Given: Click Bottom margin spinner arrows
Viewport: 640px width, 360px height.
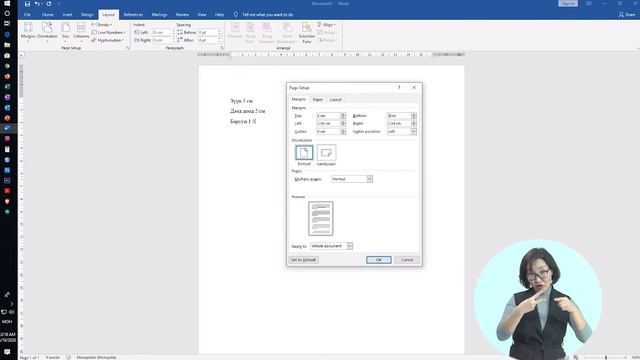Looking at the screenshot, I should [x=414, y=116].
